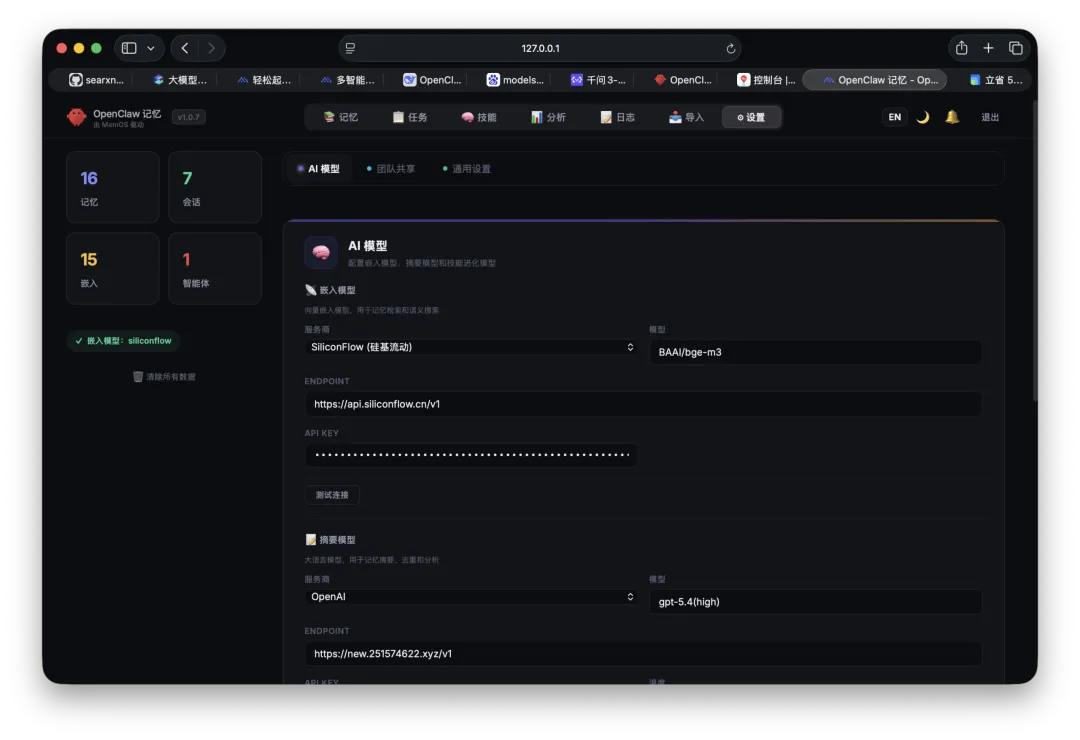Viewport: 1080px width, 740px height.
Task: Click the 15 嵌入 stat card
Action: coord(113,269)
